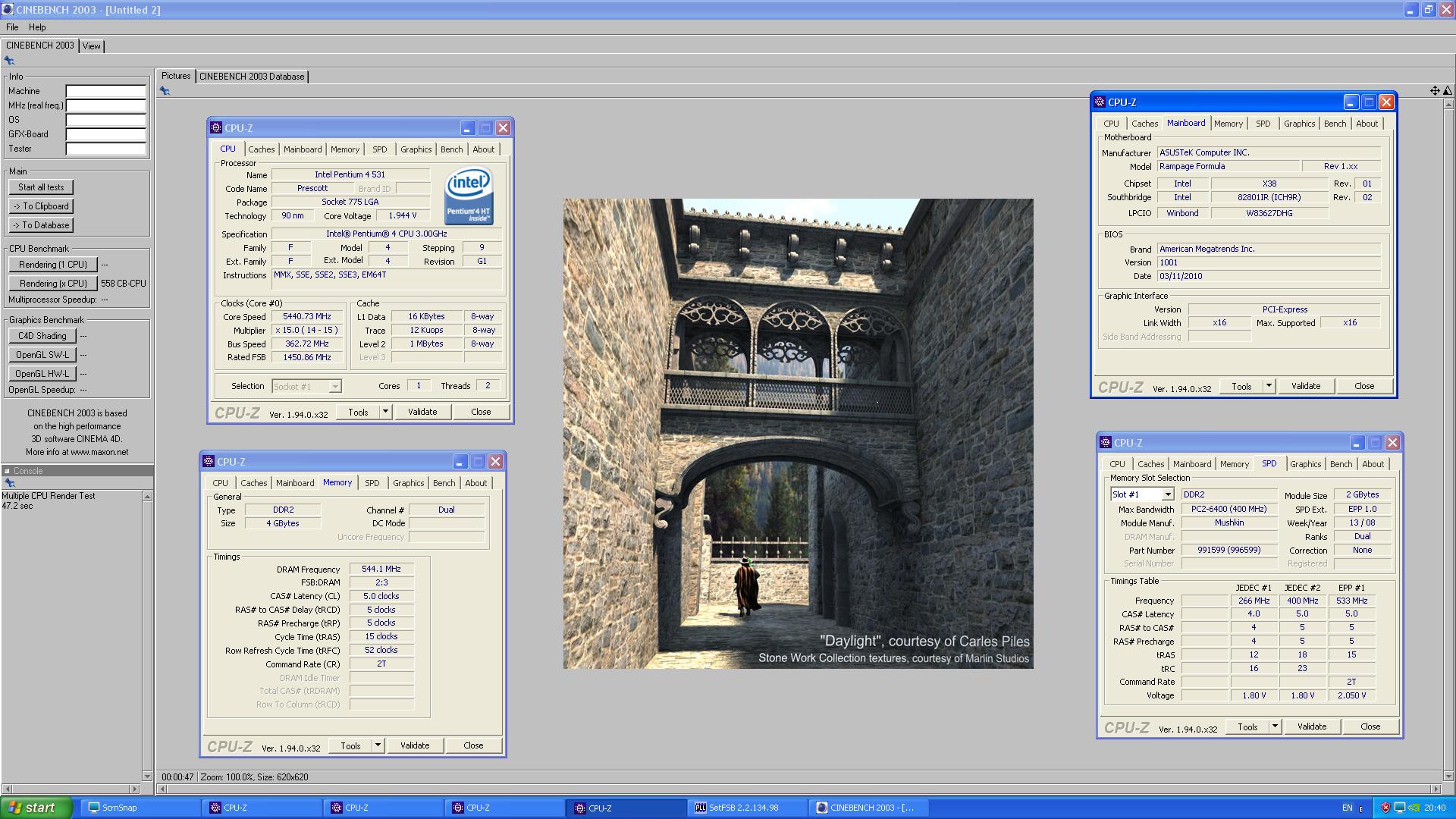The height and width of the screenshot is (819, 1456).
Task: Switch to the View tab in CINEBENCH
Action: pos(92,46)
